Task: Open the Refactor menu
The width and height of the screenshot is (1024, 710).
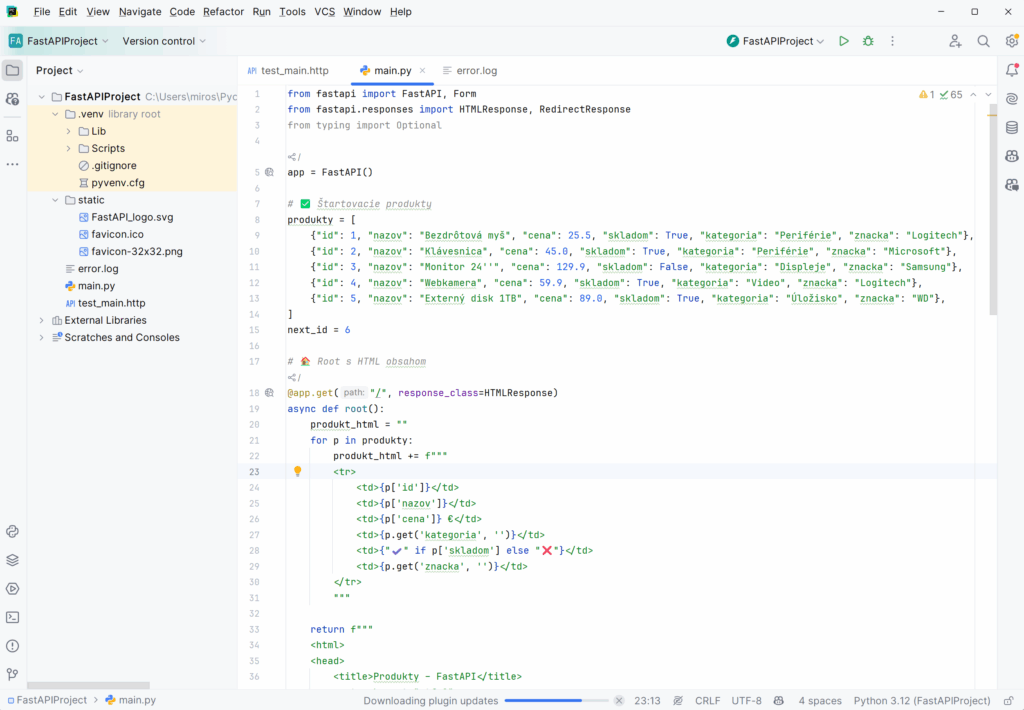Action: pyautogui.click(x=223, y=12)
